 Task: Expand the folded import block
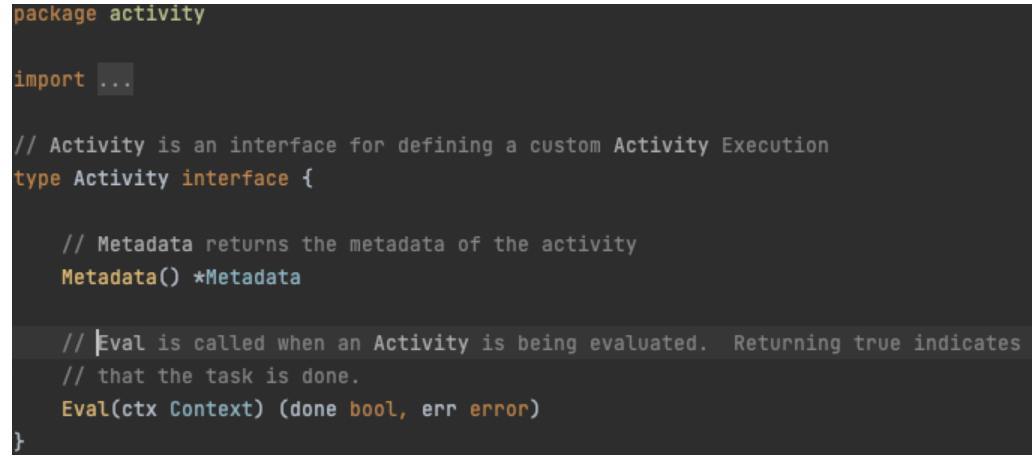point(115,80)
